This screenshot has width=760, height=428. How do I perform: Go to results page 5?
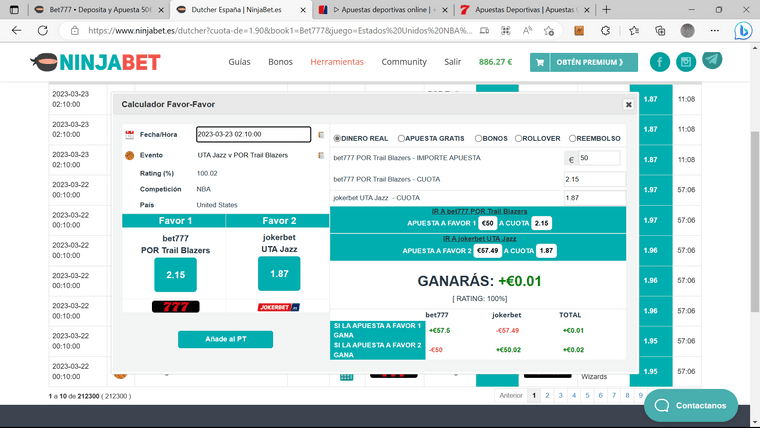click(x=587, y=396)
